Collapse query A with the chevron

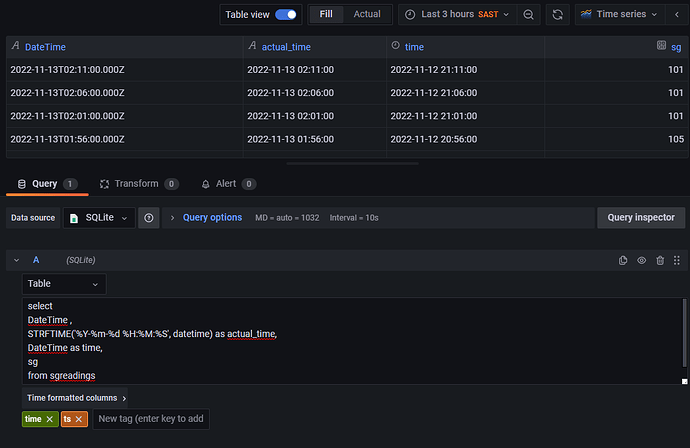[x=16, y=261]
